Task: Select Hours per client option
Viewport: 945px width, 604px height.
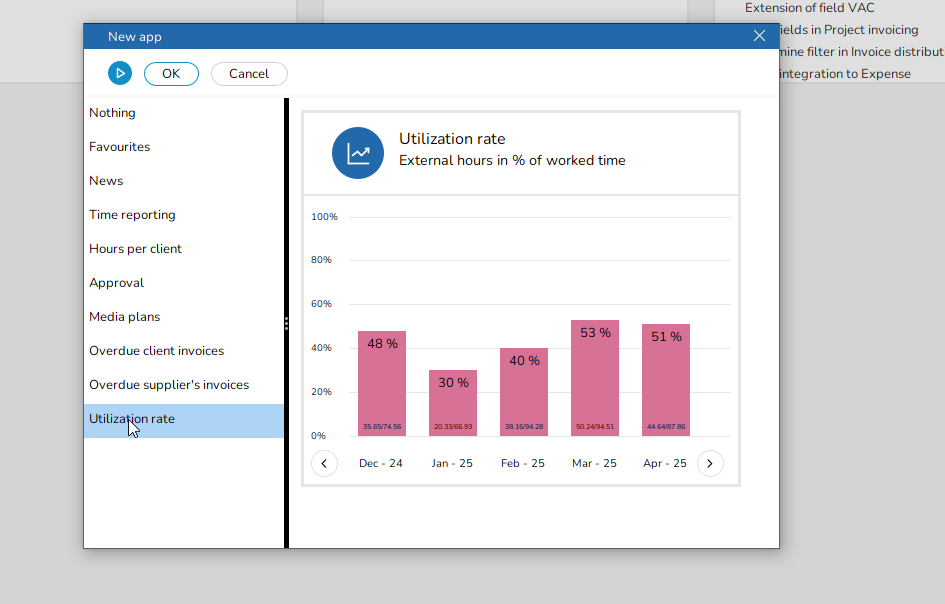Action: pos(135,249)
